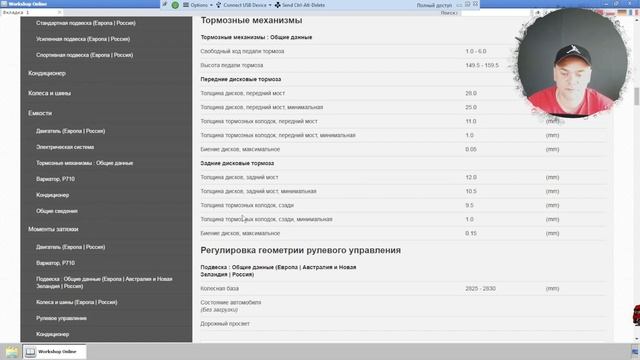Open the Connect USB Device dropdown
Viewport: 640px width, 360px height.
[243, 5]
